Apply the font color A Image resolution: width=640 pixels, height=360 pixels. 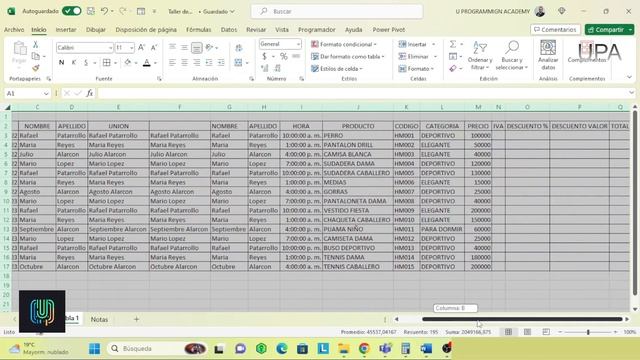click(147, 62)
